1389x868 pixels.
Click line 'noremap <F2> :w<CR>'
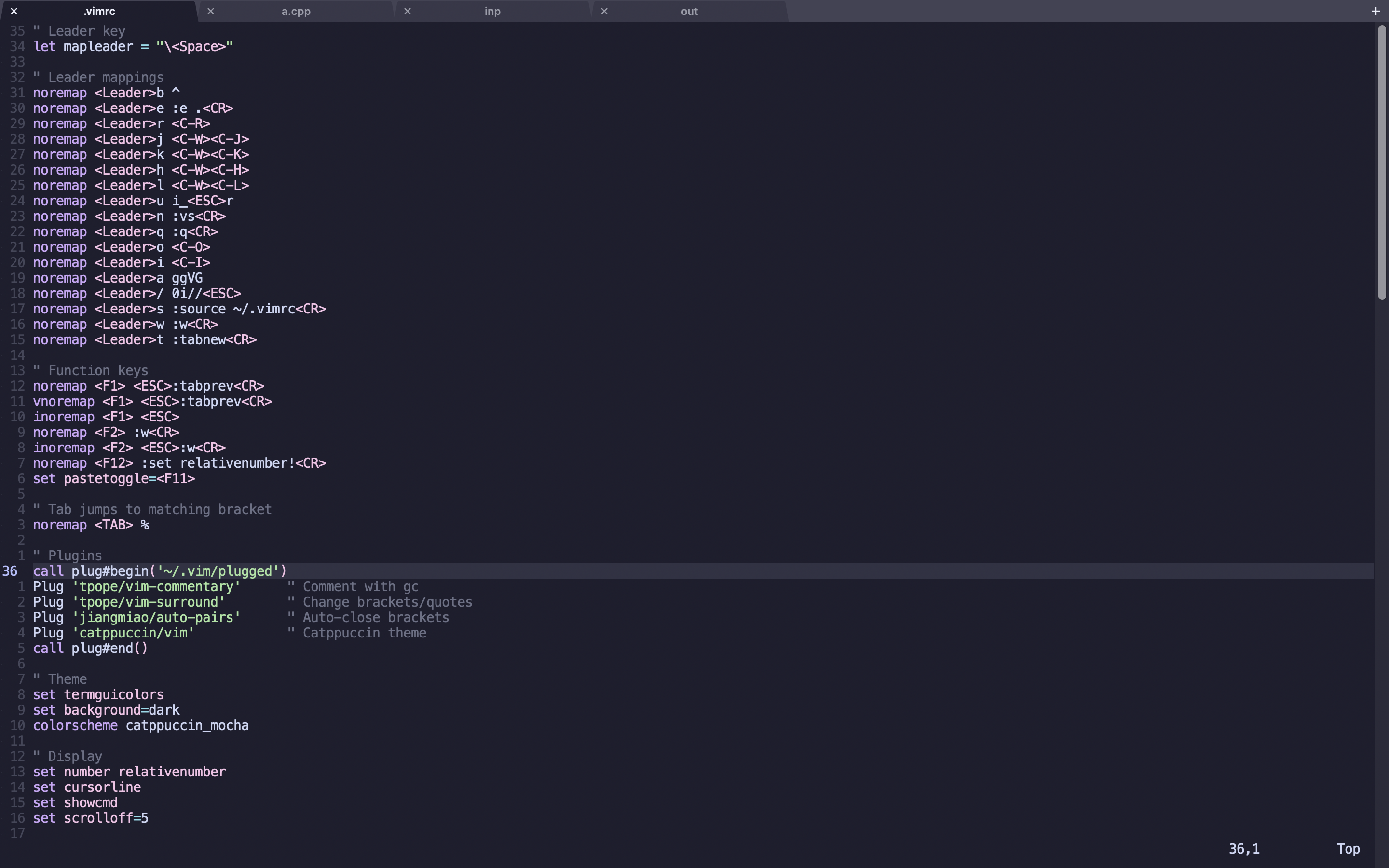106,433
